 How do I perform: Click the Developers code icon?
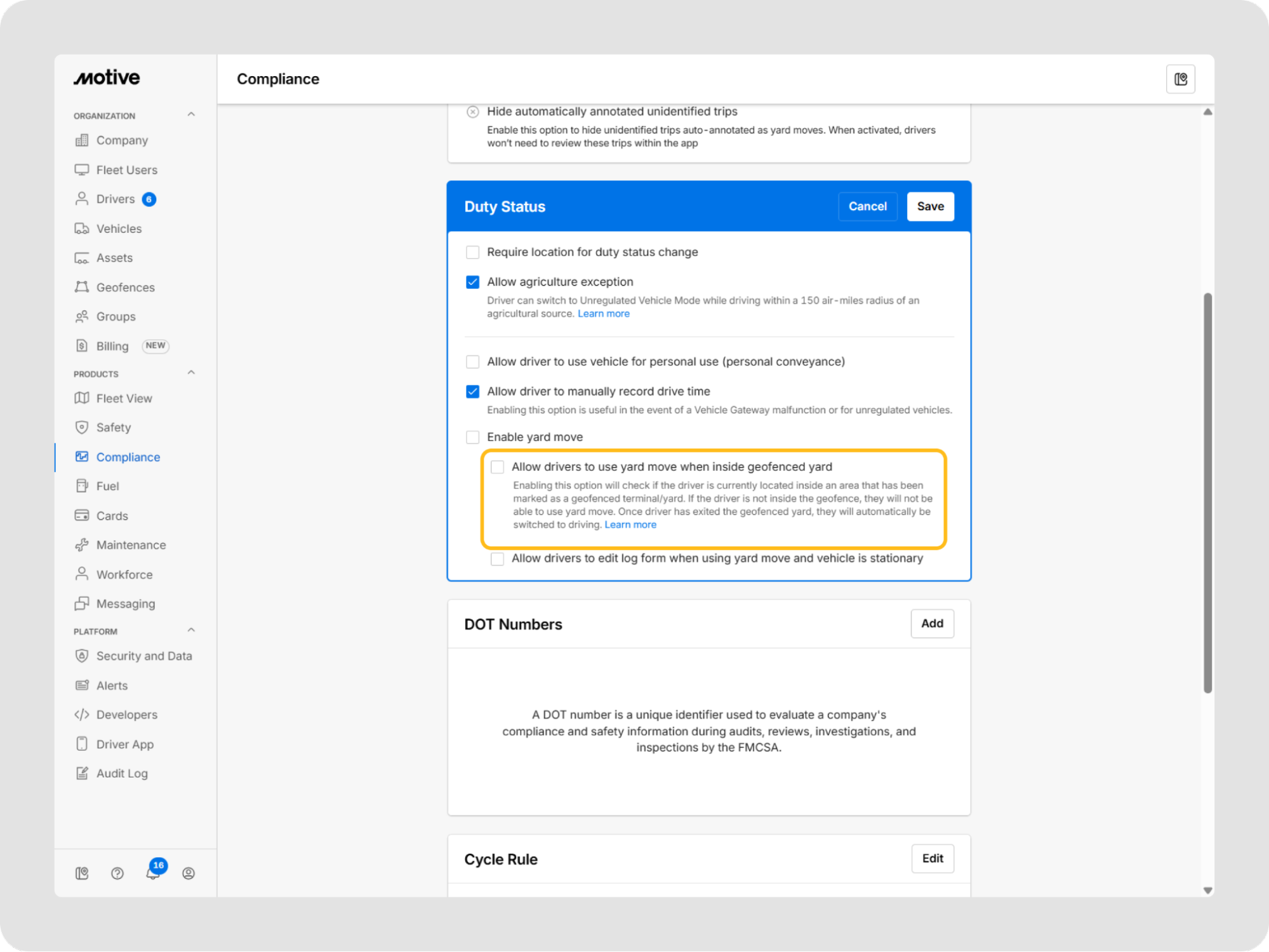82,715
